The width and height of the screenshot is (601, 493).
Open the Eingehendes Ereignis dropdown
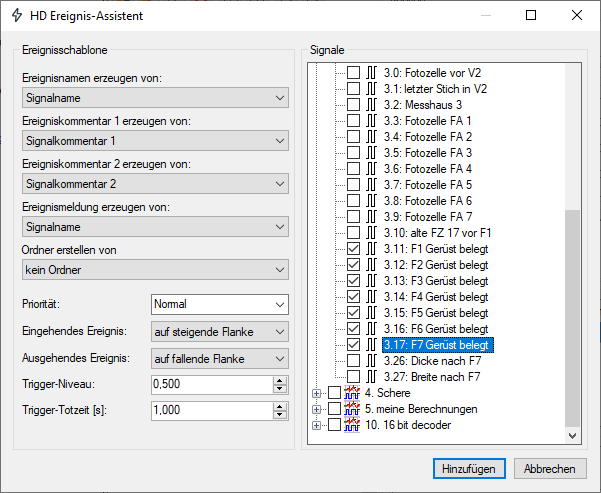[220, 331]
